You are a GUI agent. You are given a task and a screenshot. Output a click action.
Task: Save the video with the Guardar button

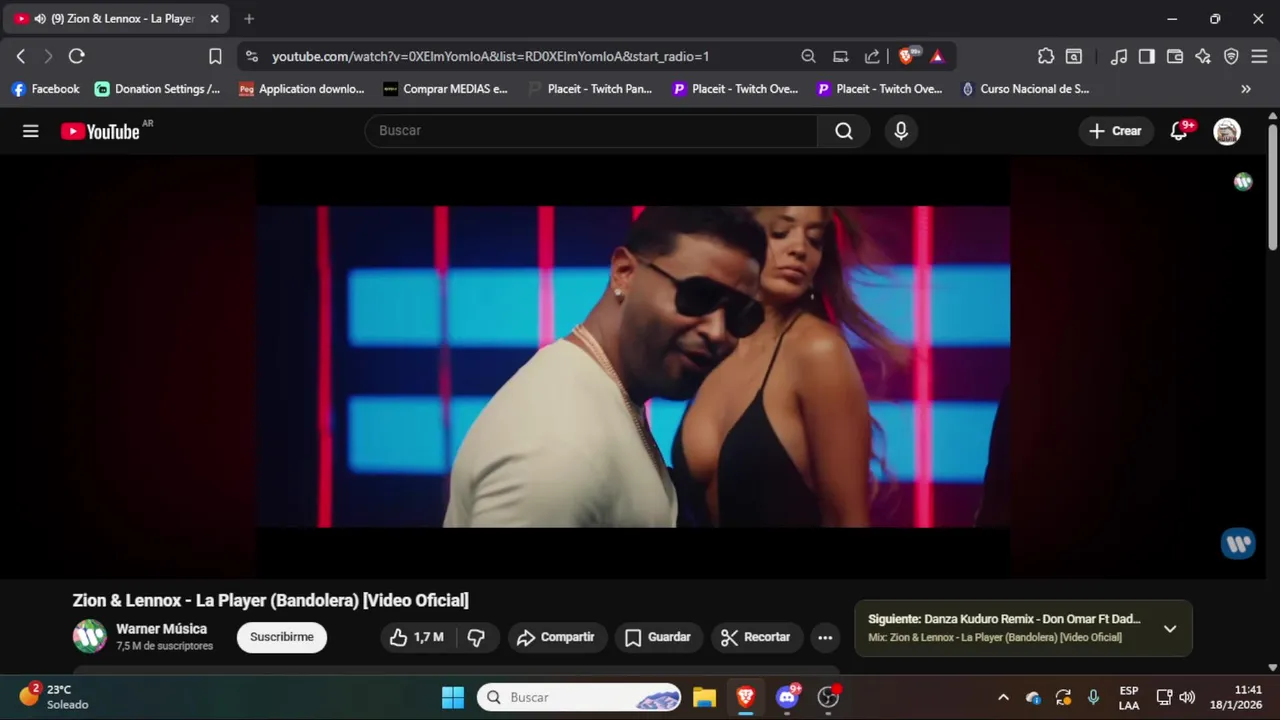(x=658, y=637)
